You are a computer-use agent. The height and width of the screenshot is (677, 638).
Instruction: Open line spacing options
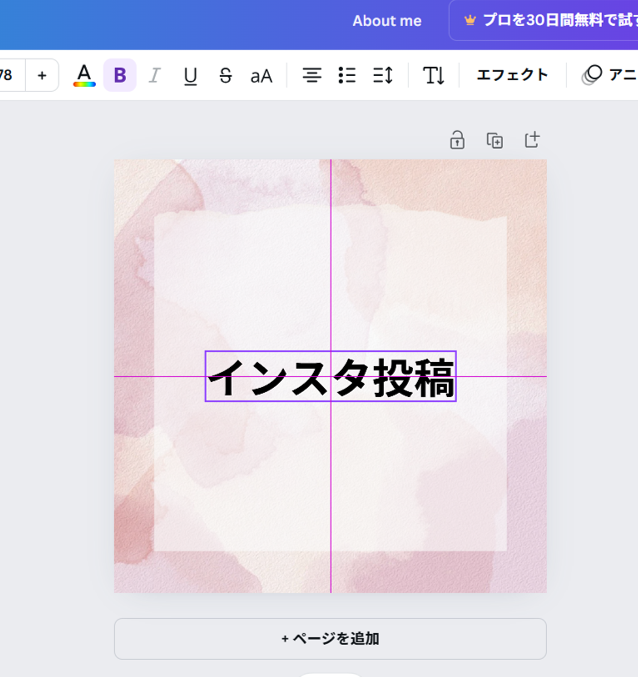[x=382, y=75]
